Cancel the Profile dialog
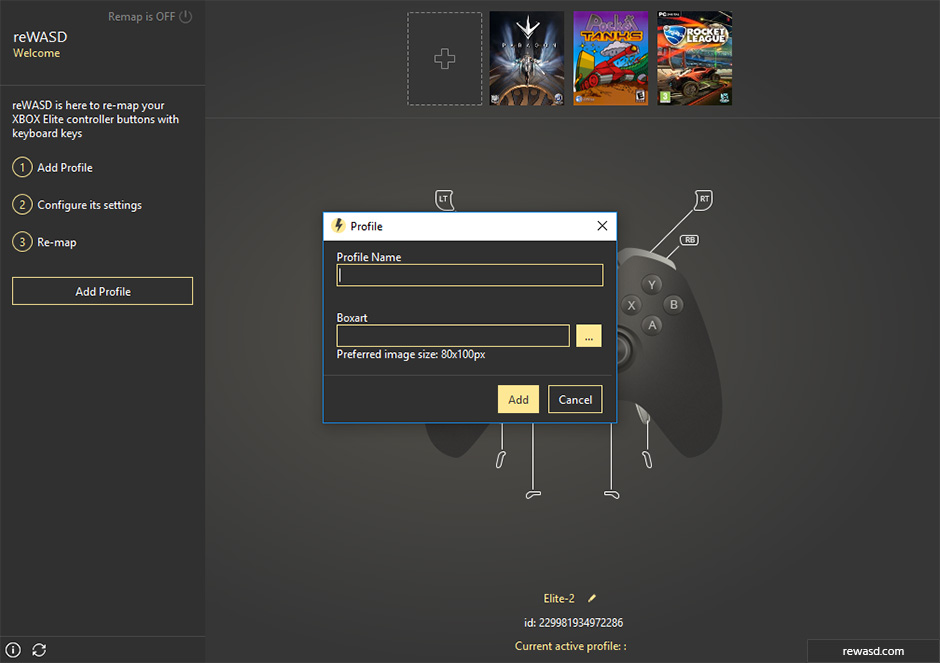The width and height of the screenshot is (940, 663). 575,399
